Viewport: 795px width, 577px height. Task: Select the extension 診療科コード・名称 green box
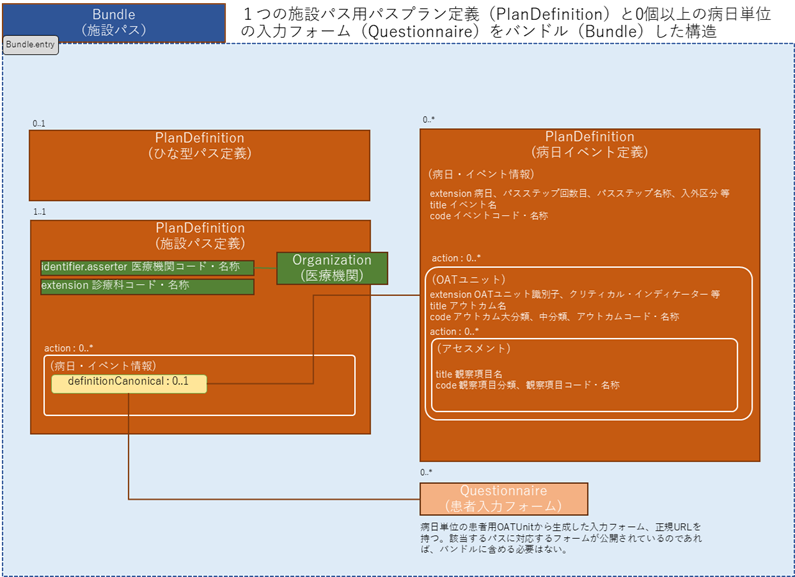tap(146, 286)
